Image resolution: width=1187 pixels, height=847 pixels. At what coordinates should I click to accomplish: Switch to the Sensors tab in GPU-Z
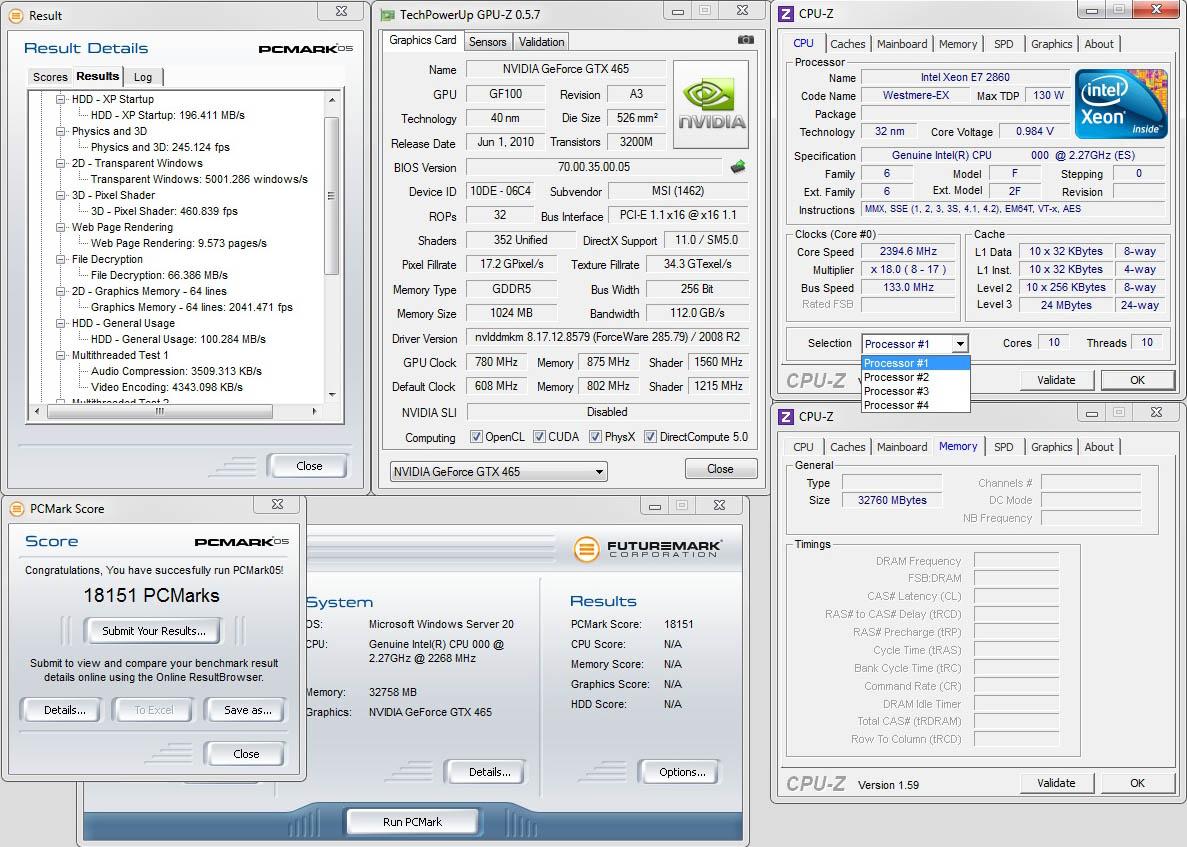(488, 42)
